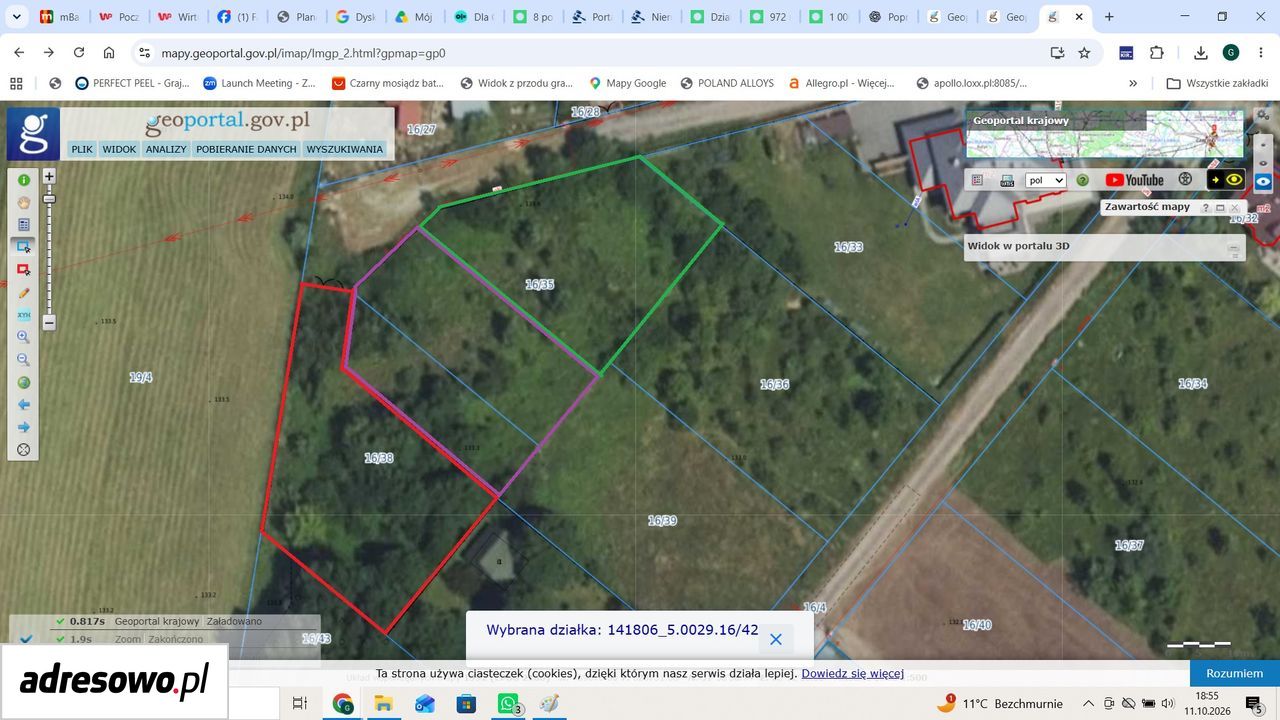The image size is (1280, 720).
Task: Maximize the Zawartość mapy panel
Action: click(1220, 208)
